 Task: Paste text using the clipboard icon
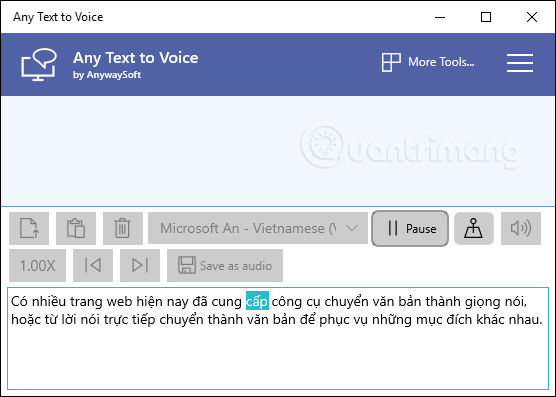(x=76, y=228)
